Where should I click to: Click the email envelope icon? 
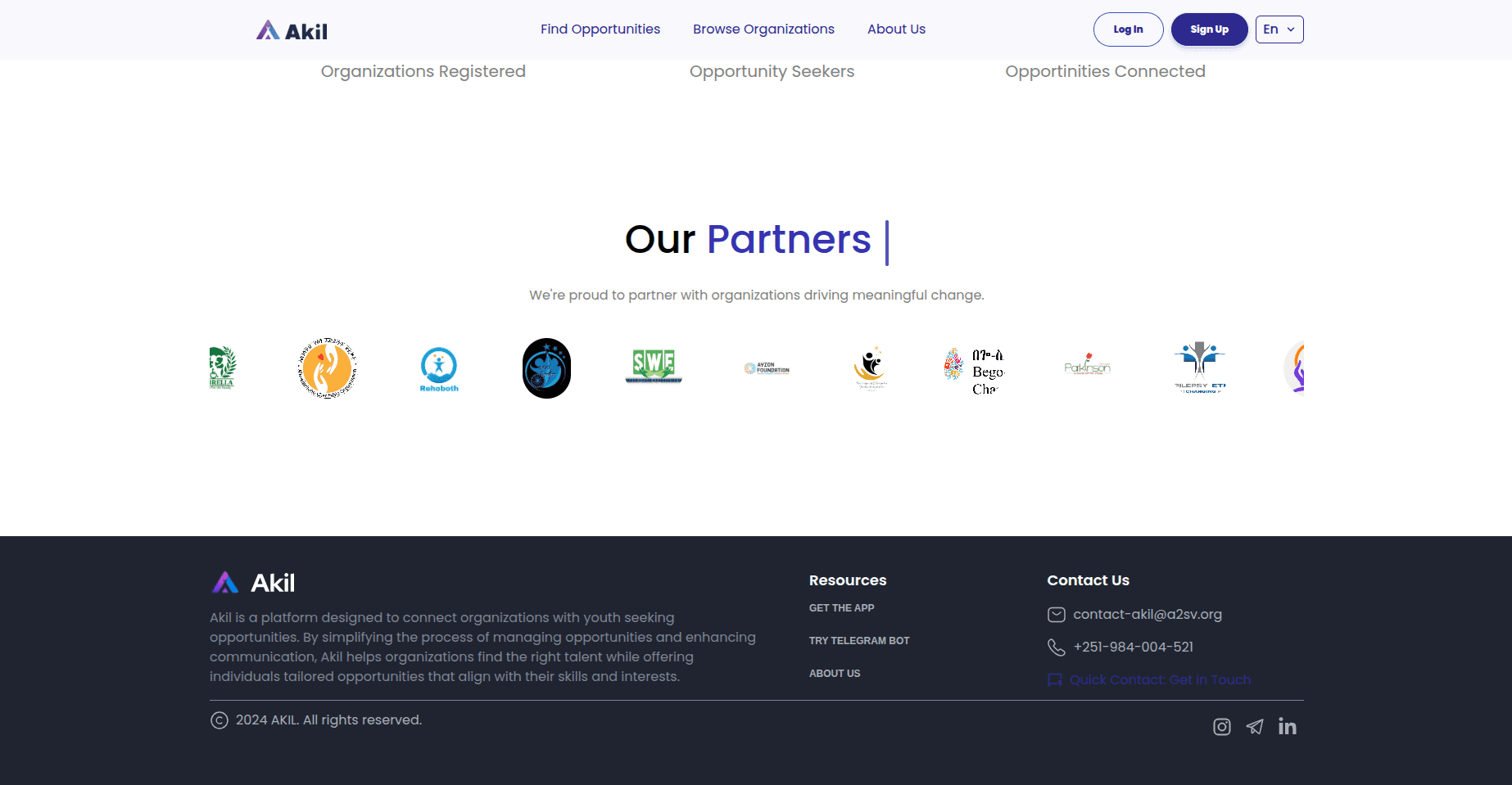click(1057, 615)
